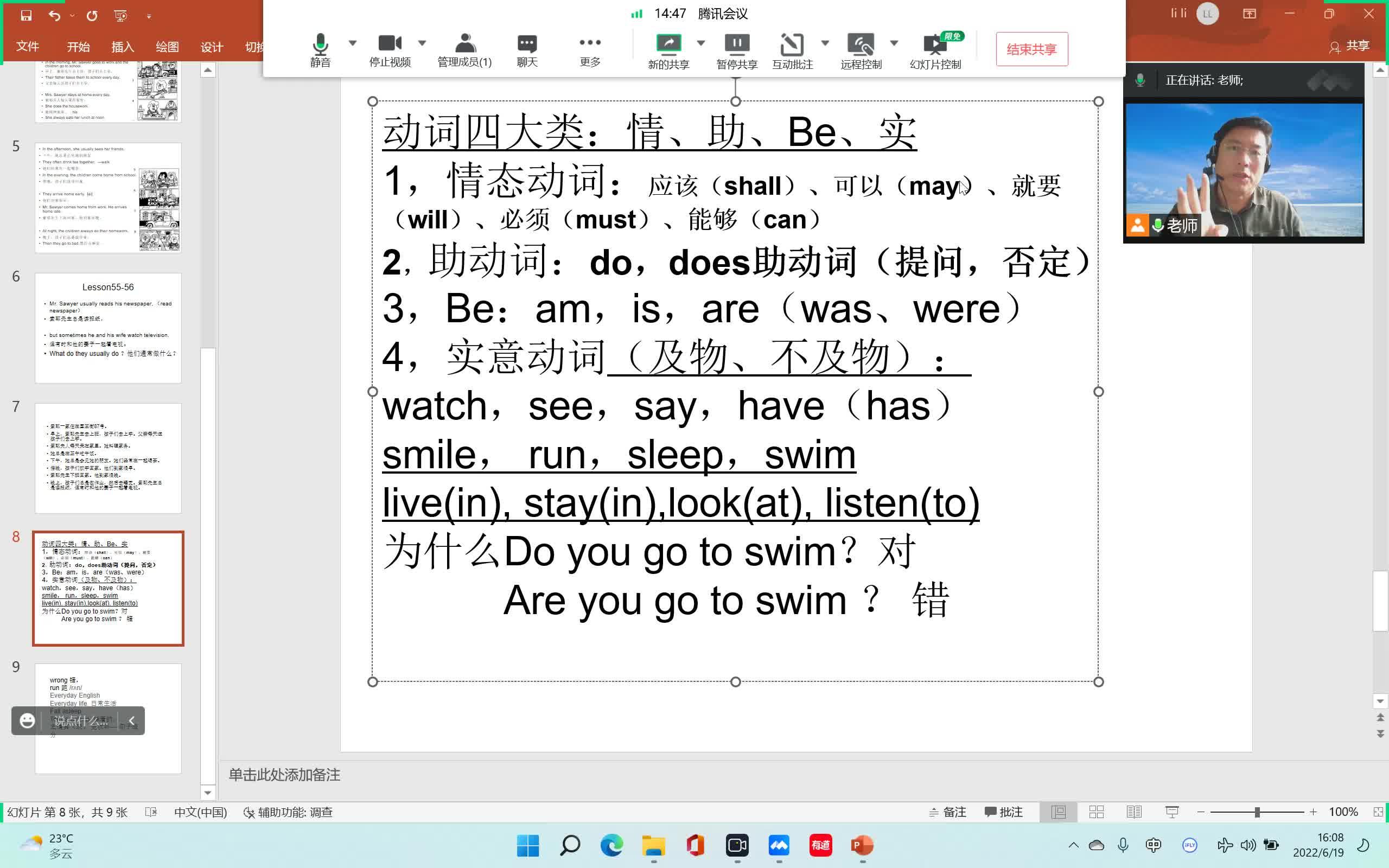The image size is (1389, 868).
Task: Stop video camera in meeting toolbar
Action: coord(390,50)
